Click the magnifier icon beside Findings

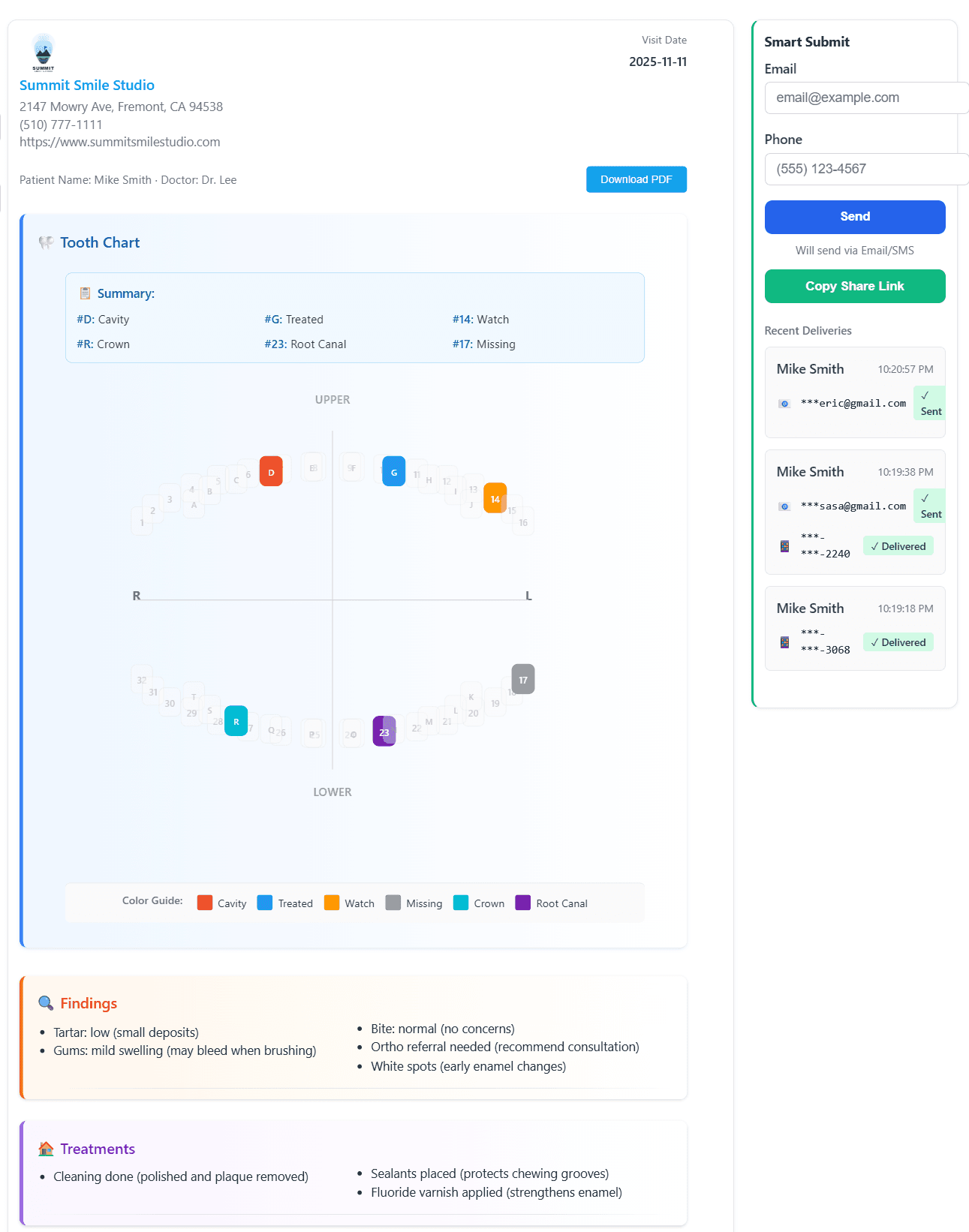coord(46,1003)
